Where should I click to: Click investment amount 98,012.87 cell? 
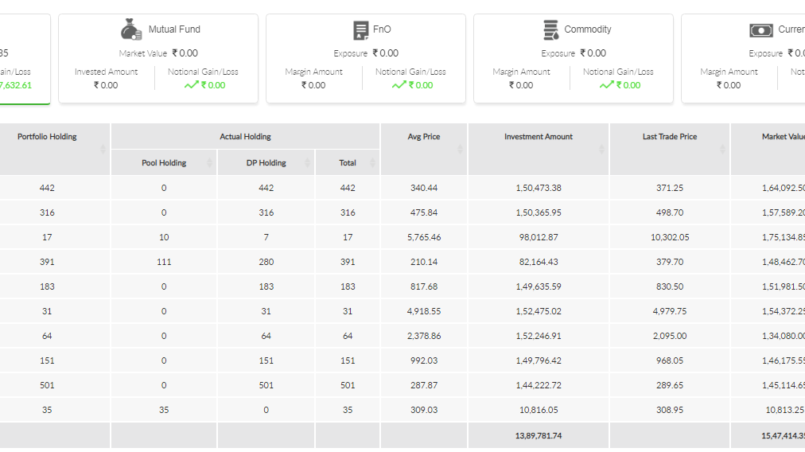539,237
